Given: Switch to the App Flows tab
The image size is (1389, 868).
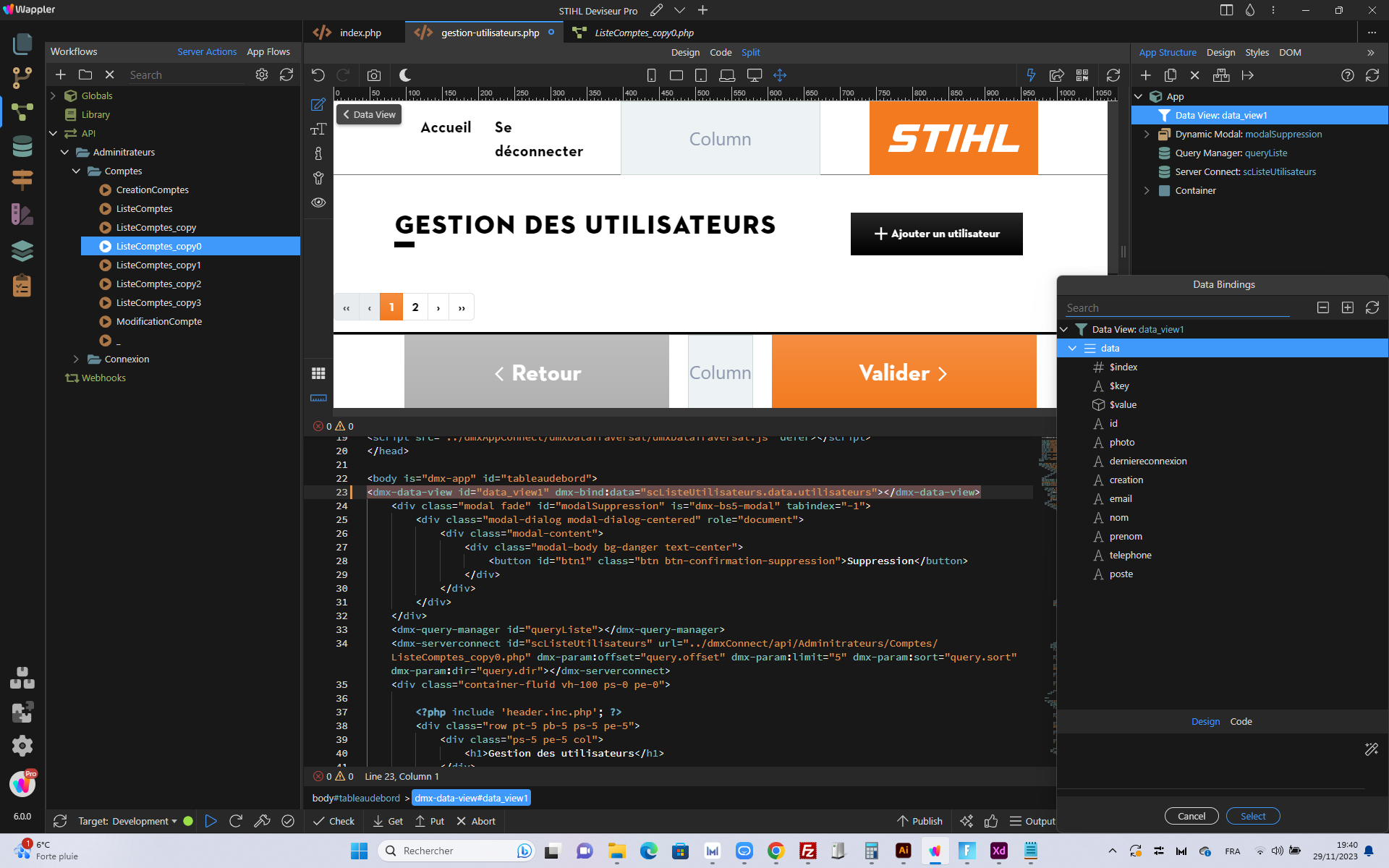Looking at the screenshot, I should 268,51.
